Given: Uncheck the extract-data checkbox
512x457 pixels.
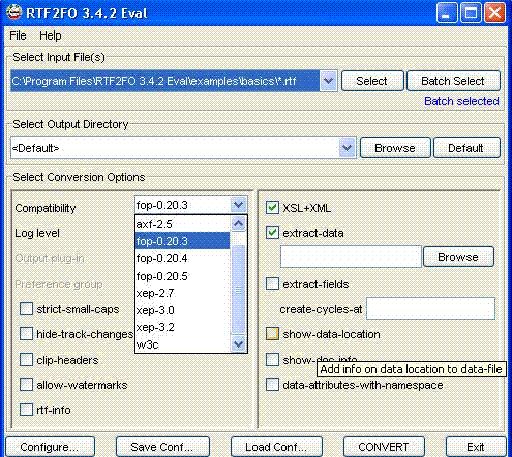Looking at the screenshot, I should pos(272,233).
